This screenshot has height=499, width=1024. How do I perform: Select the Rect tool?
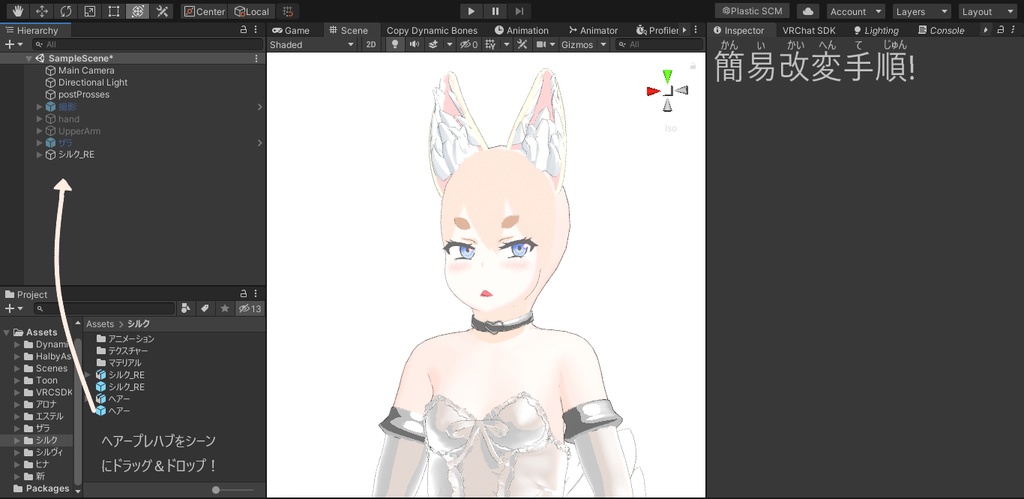(x=114, y=11)
